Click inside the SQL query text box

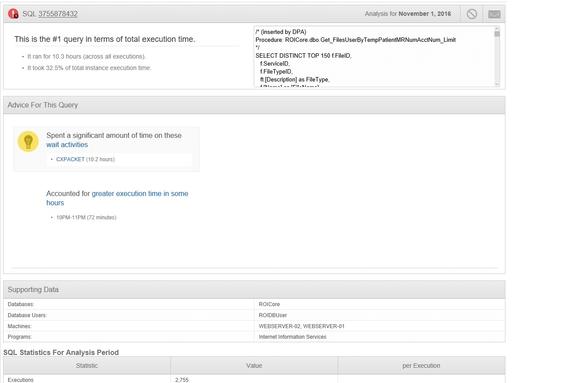click(374, 56)
